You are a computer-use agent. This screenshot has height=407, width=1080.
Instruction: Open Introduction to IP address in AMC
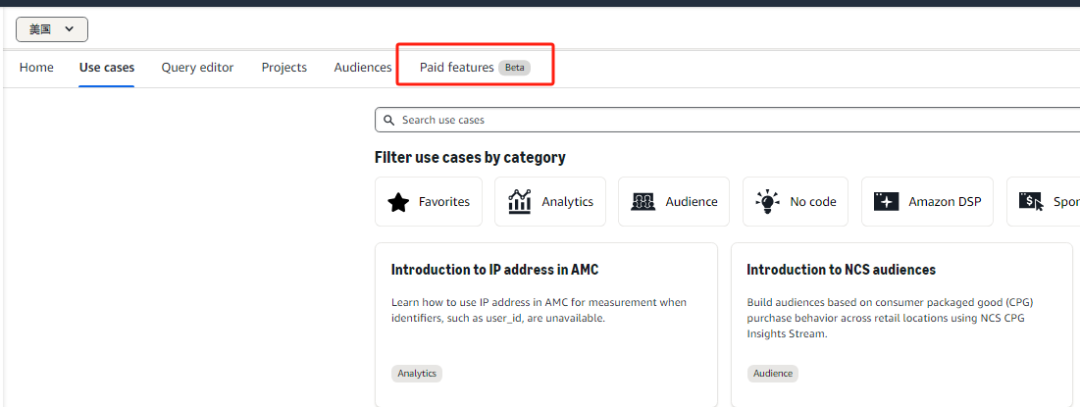click(x=494, y=270)
